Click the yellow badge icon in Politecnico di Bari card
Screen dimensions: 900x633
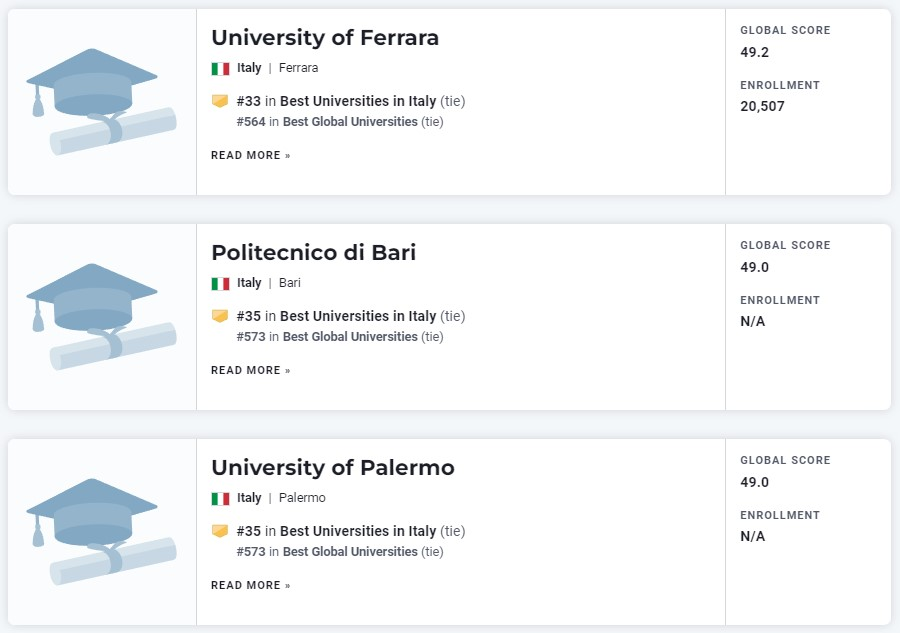(220, 316)
